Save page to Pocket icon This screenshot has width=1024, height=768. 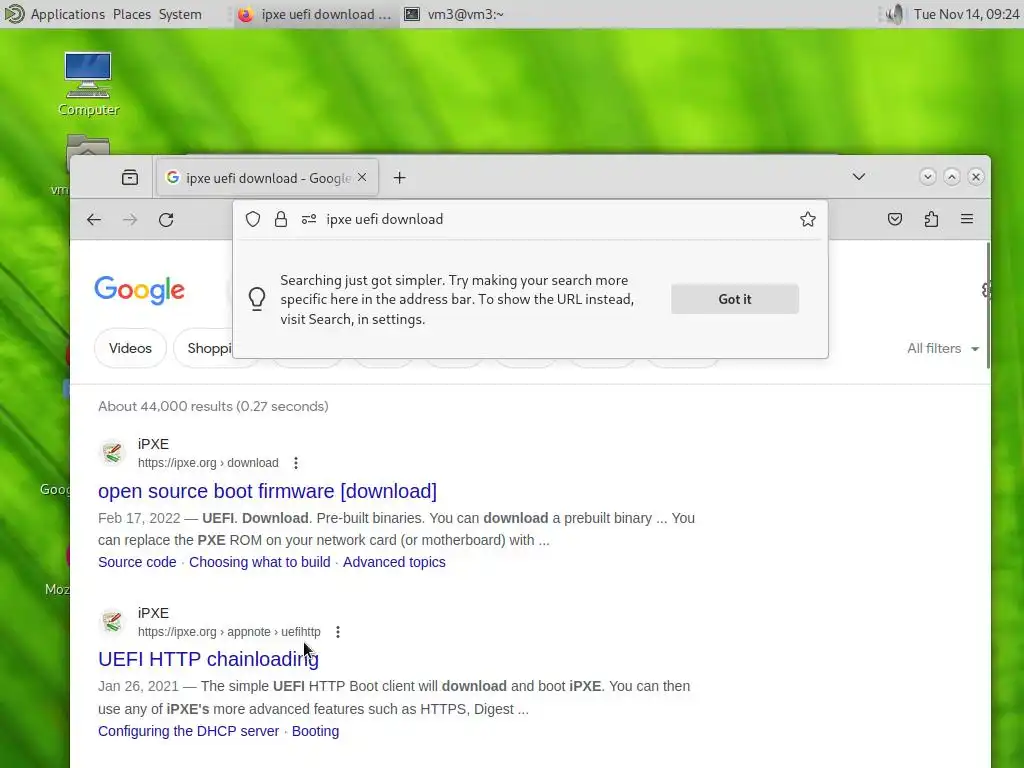tap(895, 219)
